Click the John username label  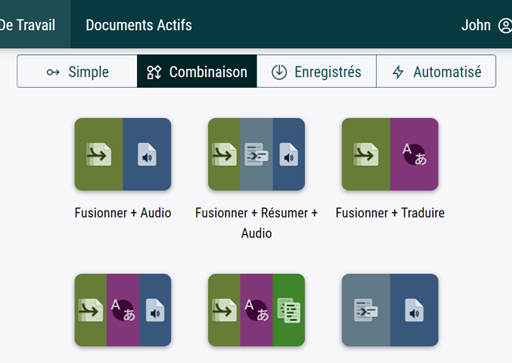[476, 25]
